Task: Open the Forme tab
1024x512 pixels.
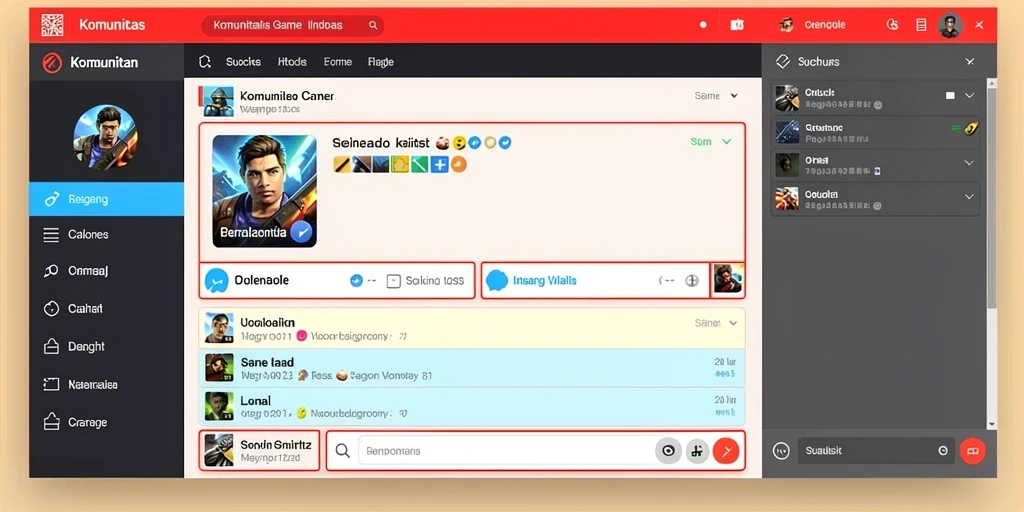Action: pos(338,62)
